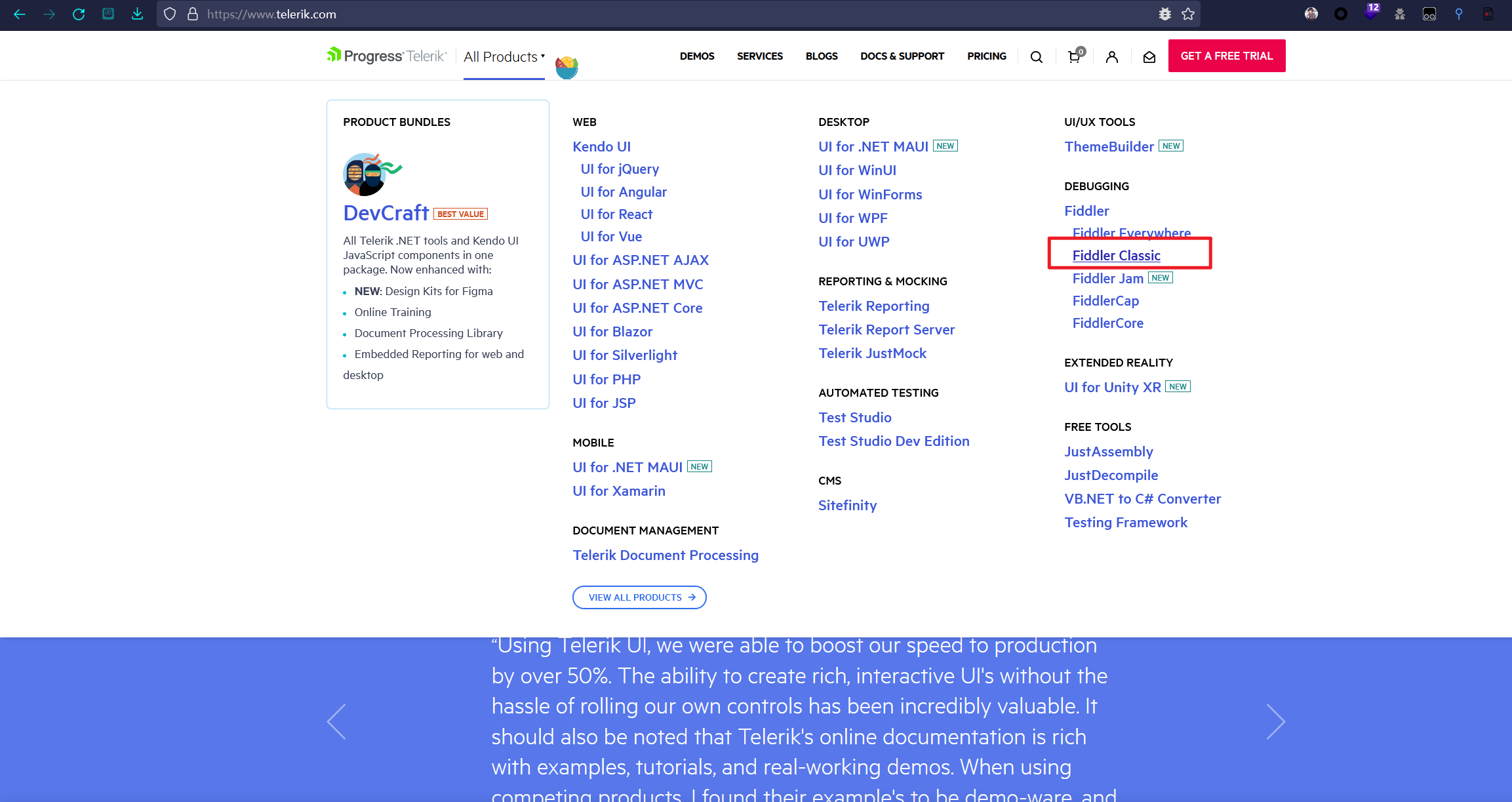Viewport: 1512px width, 802px height.
Task: Open JustDecompile free tool
Action: 1111,475
